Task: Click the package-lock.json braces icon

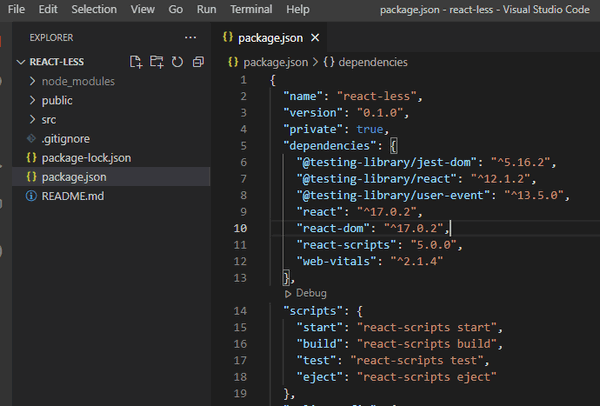Action: point(31,158)
